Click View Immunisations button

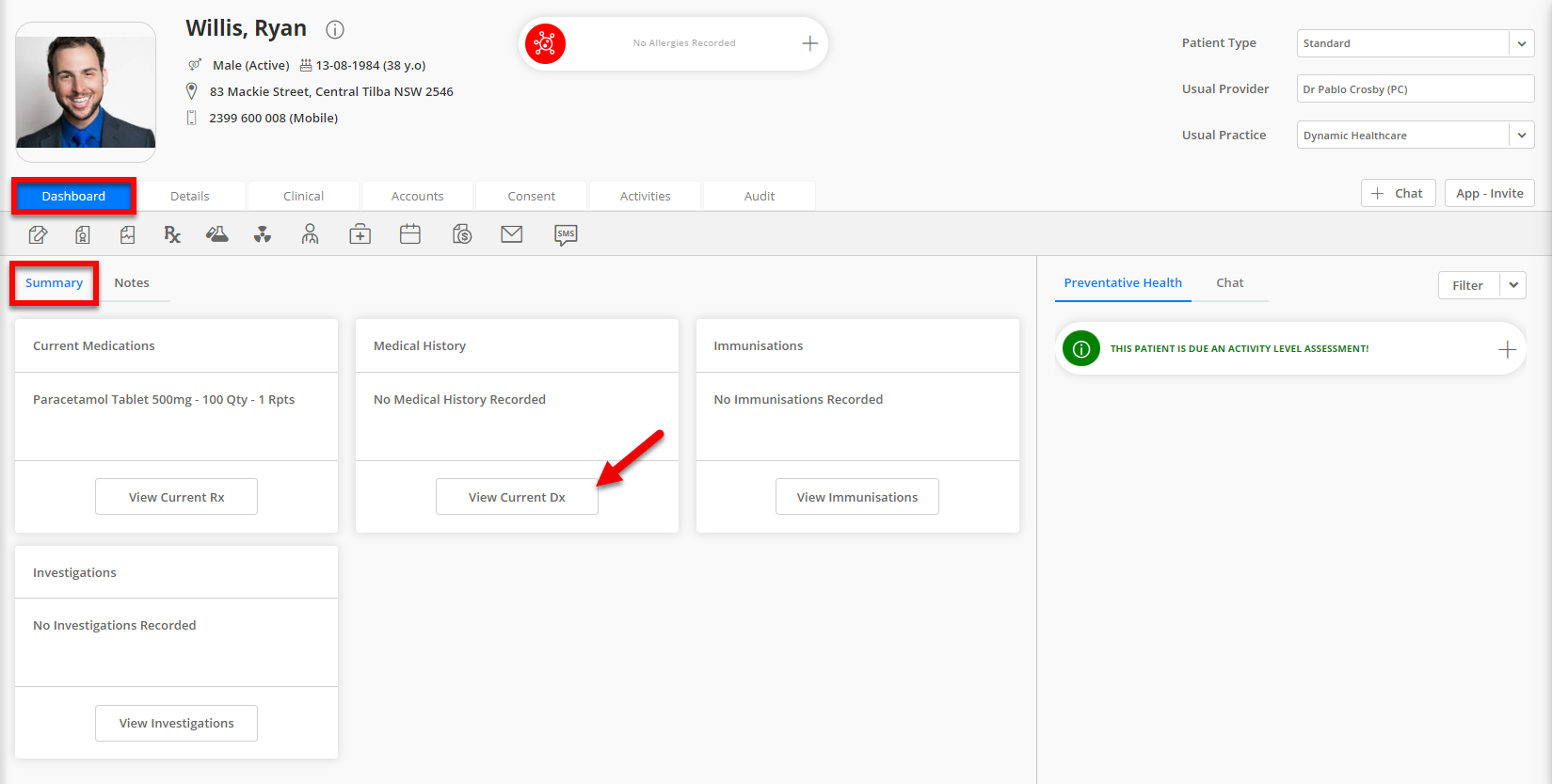(x=857, y=497)
